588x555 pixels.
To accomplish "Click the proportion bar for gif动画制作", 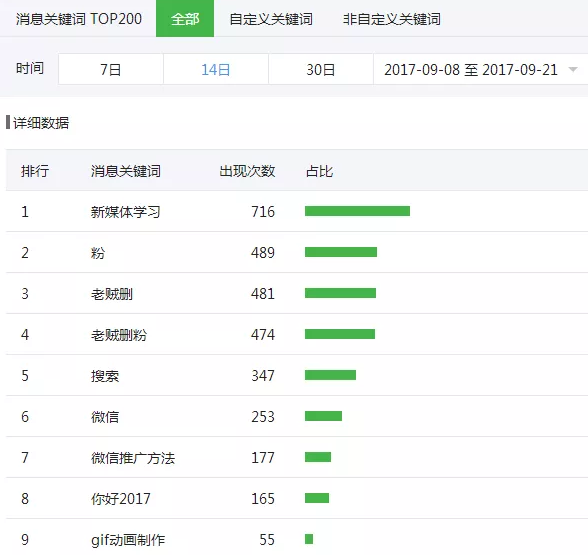I will click(309, 539).
